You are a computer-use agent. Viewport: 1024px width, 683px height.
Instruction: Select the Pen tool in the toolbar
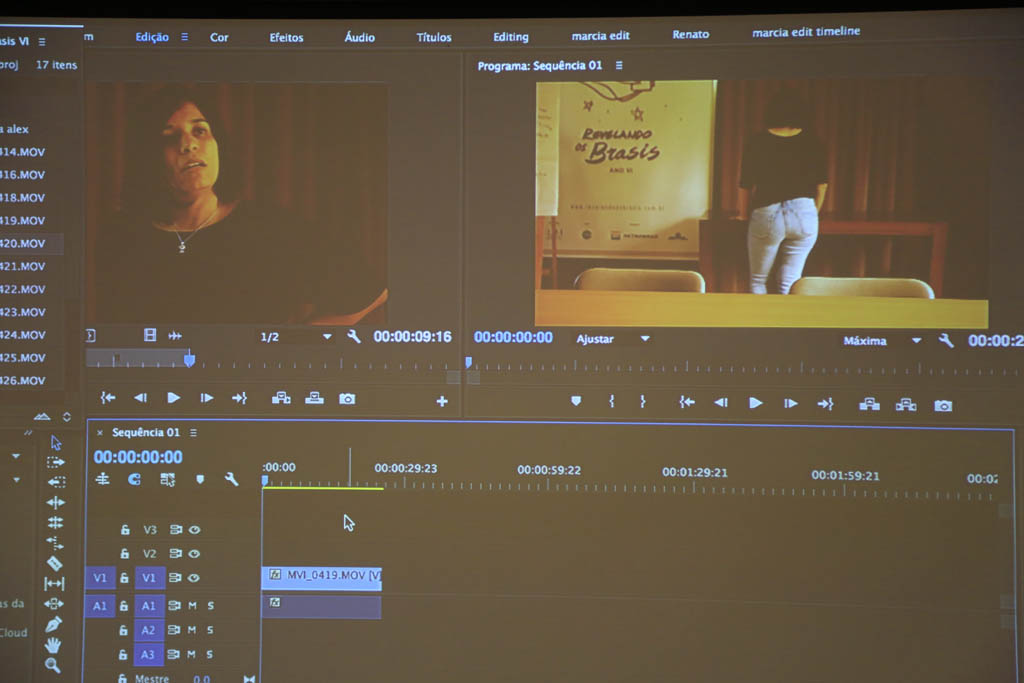point(54,624)
